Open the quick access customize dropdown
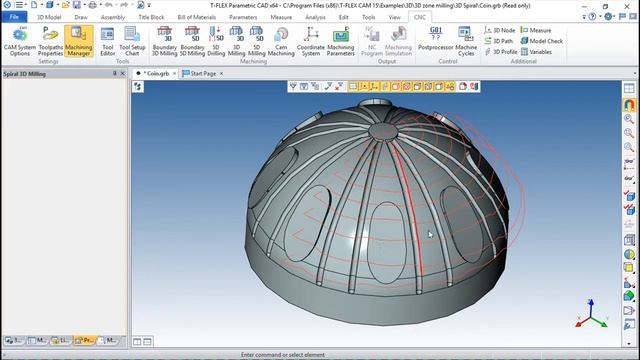The width and height of the screenshot is (640, 360). [x=149, y=5]
